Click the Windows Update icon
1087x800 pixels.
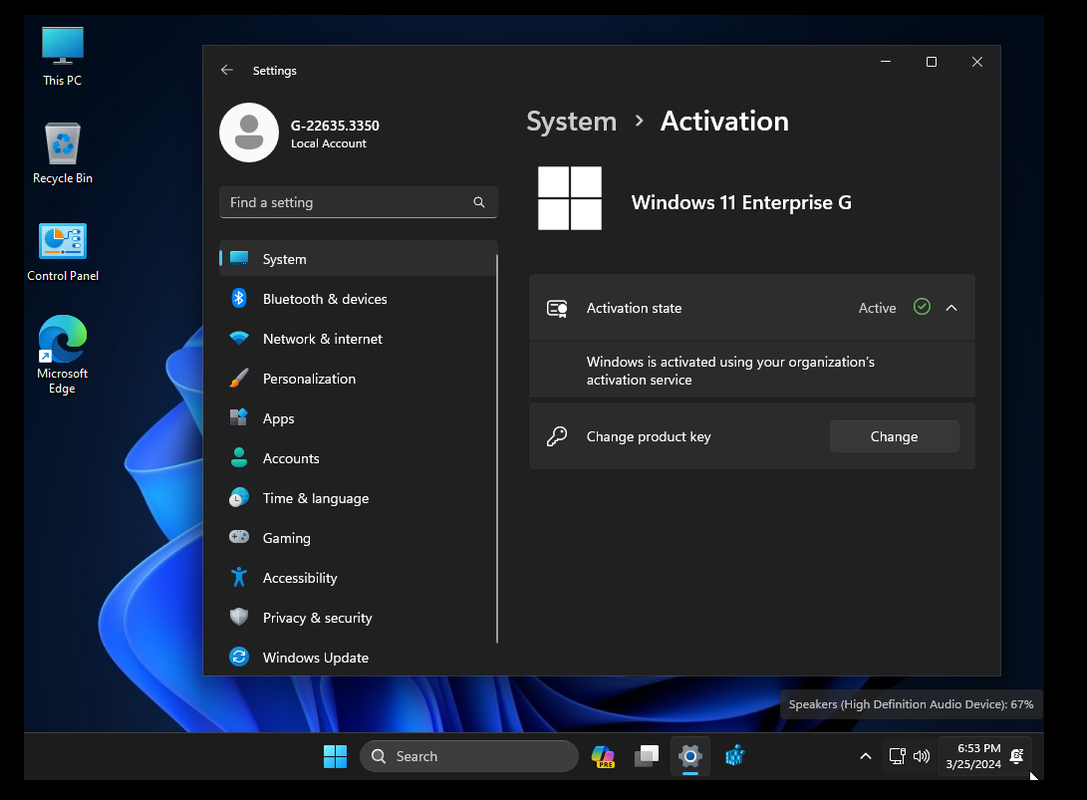coord(239,657)
